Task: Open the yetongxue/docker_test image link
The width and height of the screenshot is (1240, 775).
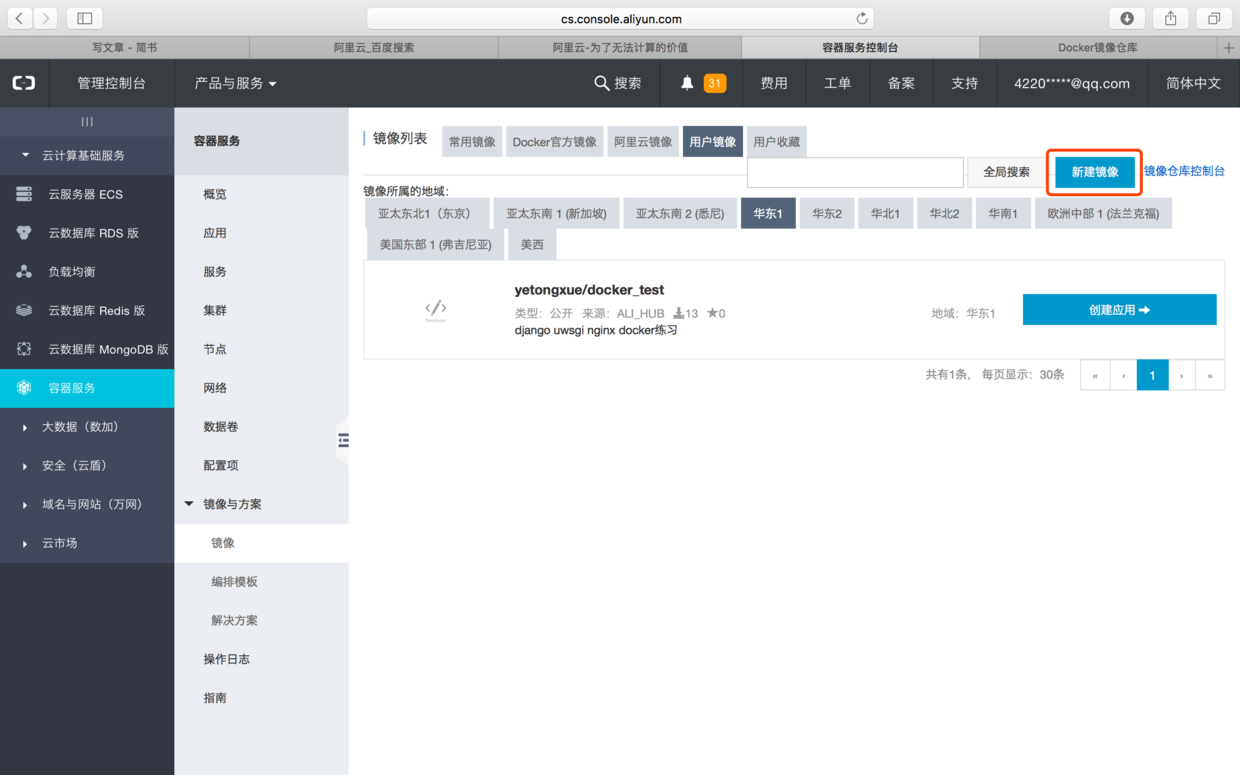Action: point(589,290)
